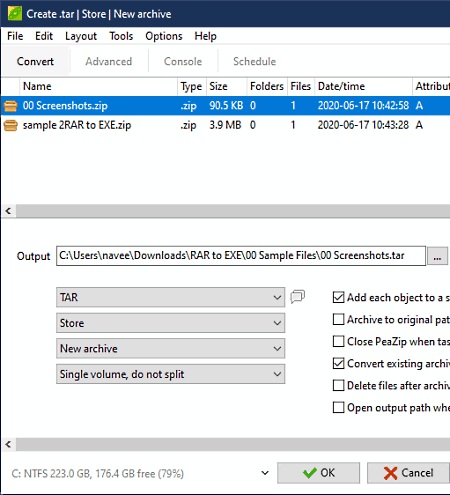The height and width of the screenshot is (495, 450).
Task: Switch to the Advanced tab
Action: point(109,61)
